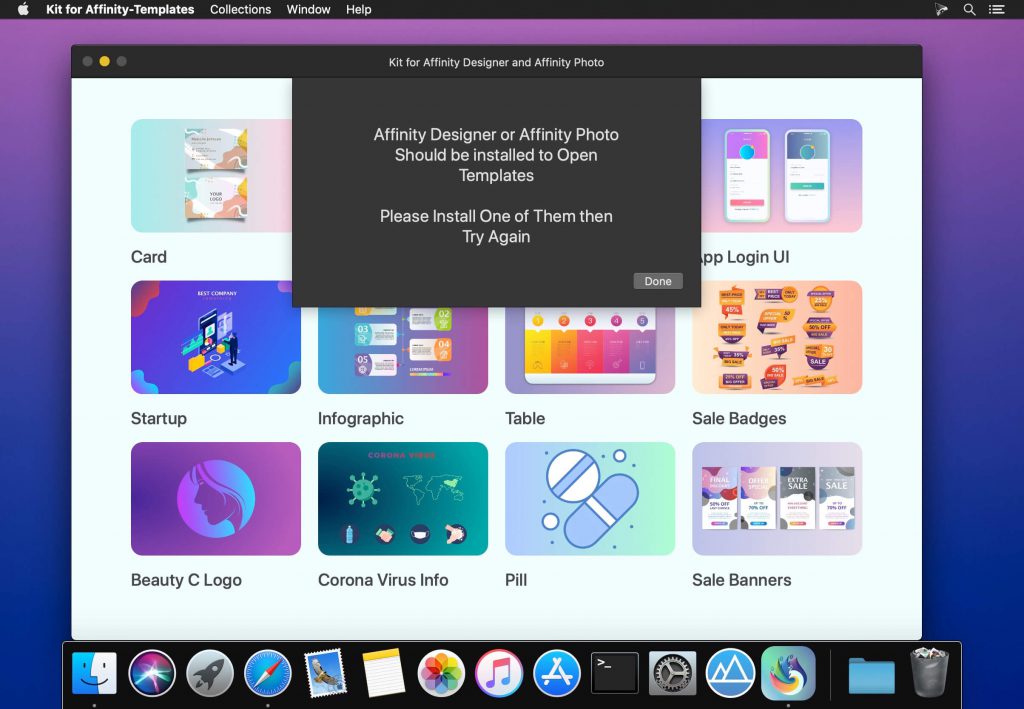Open the App Store from the Dock
This screenshot has width=1024, height=709.
(x=557, y=672)
